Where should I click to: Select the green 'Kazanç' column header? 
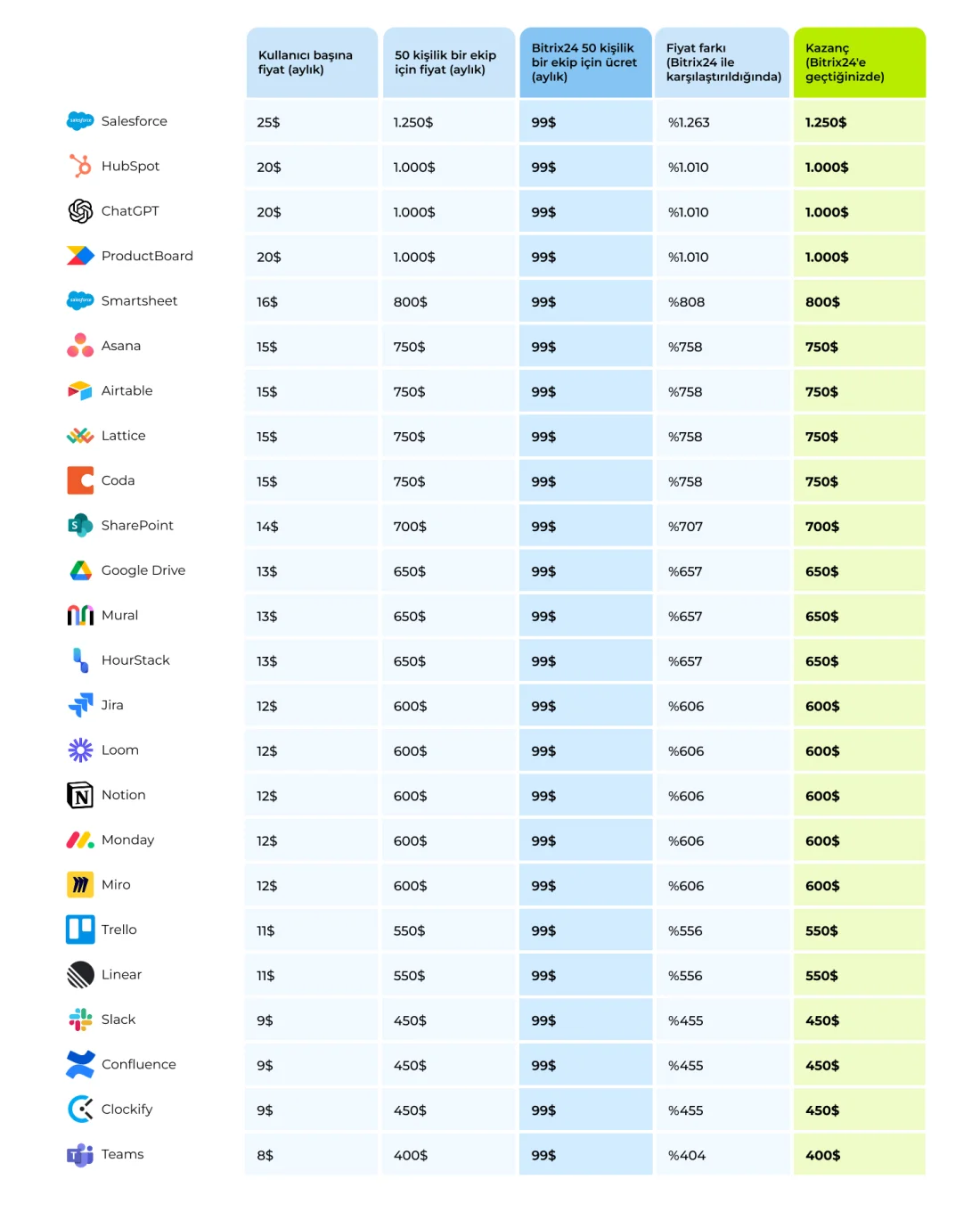(x=860, y=62)
